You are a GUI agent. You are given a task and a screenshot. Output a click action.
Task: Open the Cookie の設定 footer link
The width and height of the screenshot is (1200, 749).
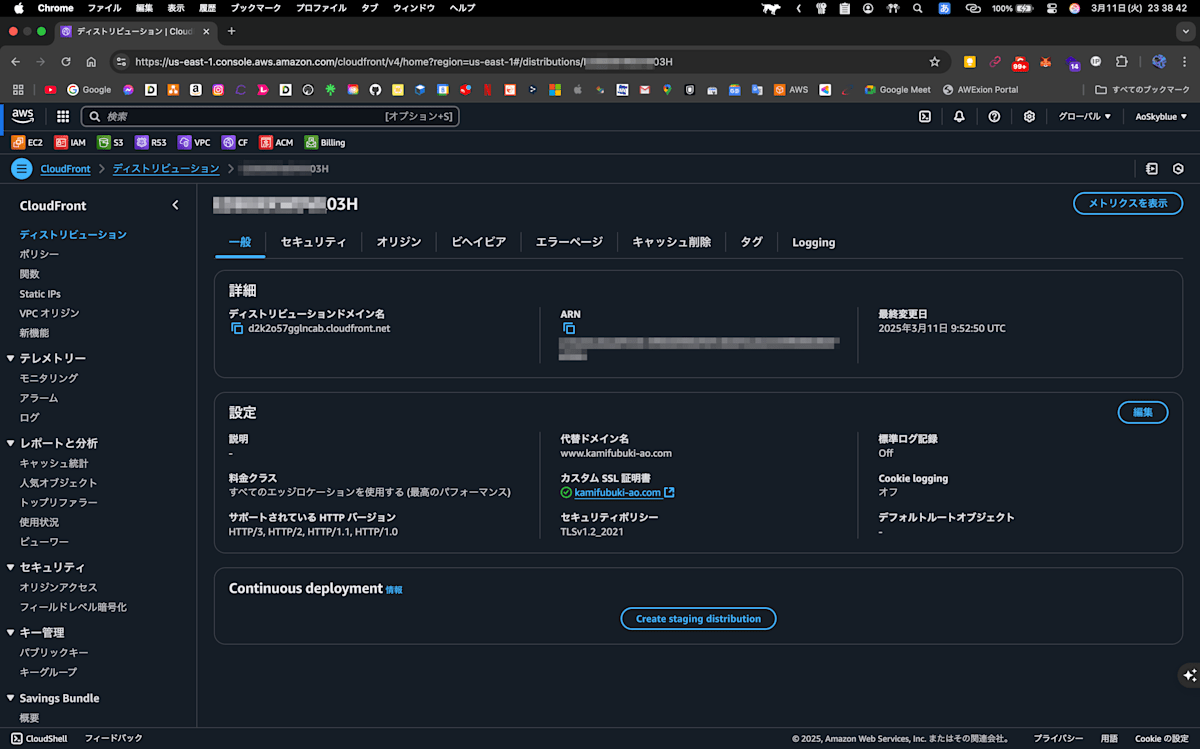coord(1162,738)
